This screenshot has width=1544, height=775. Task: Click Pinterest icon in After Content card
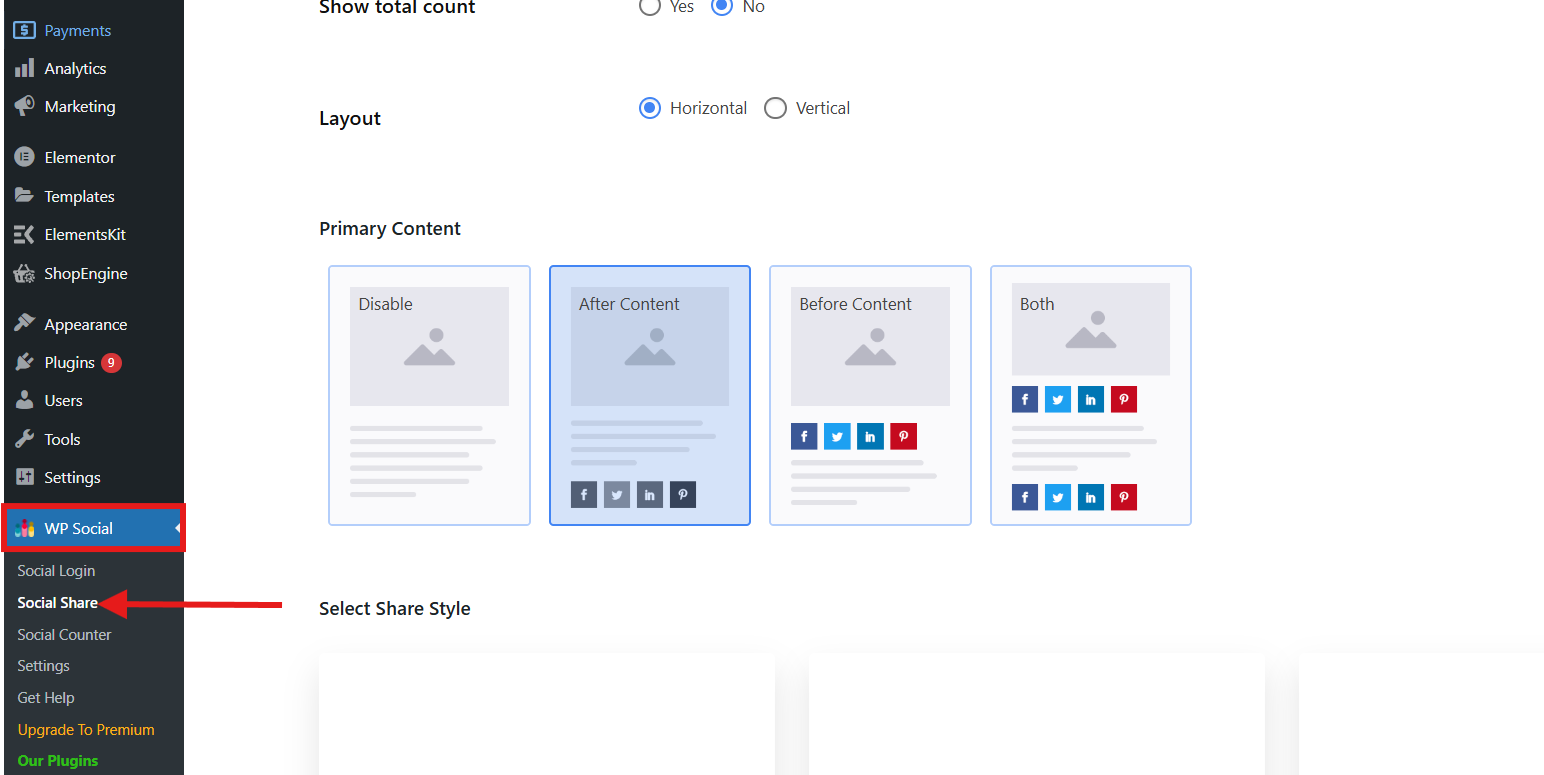pos(683,495)
